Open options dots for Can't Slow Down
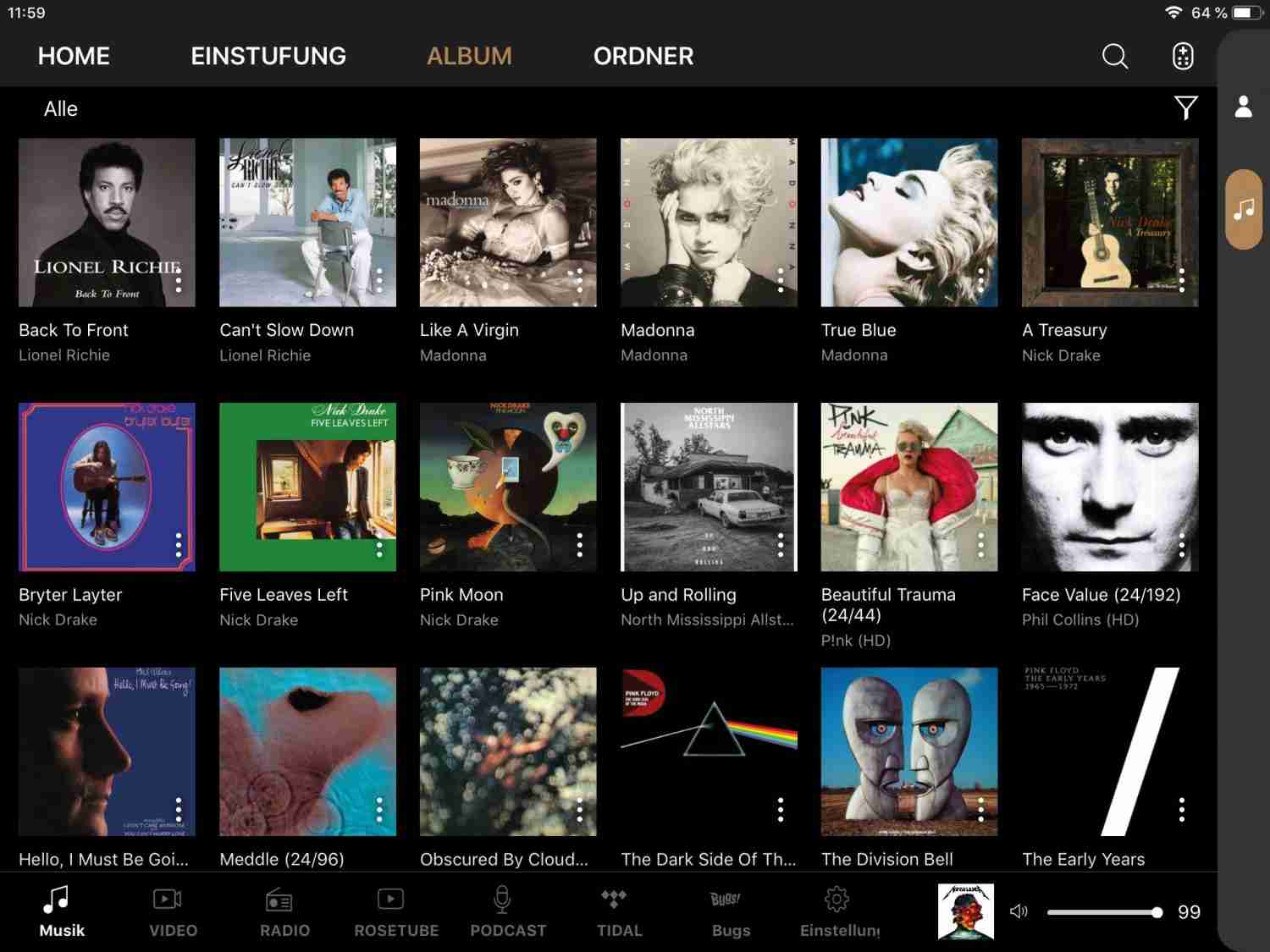The width and height of the screenshot is (1270, 952). [379, 280]
